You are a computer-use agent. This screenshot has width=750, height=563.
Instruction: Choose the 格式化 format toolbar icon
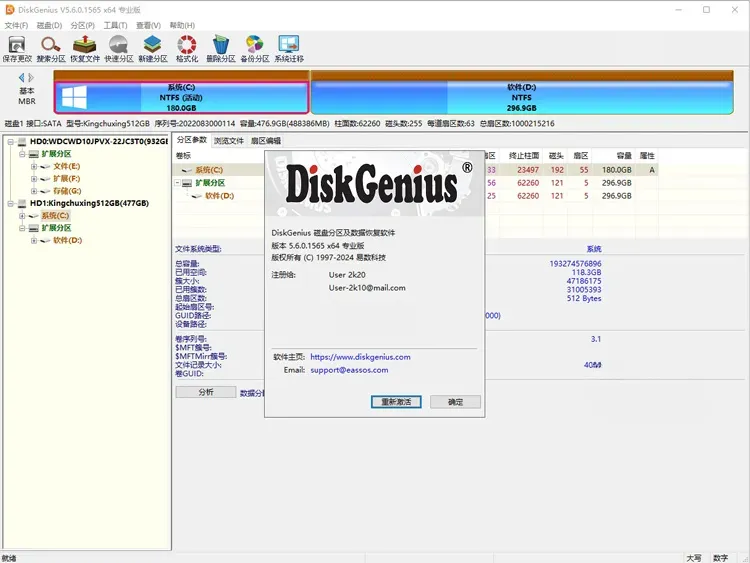pos(187,49)
